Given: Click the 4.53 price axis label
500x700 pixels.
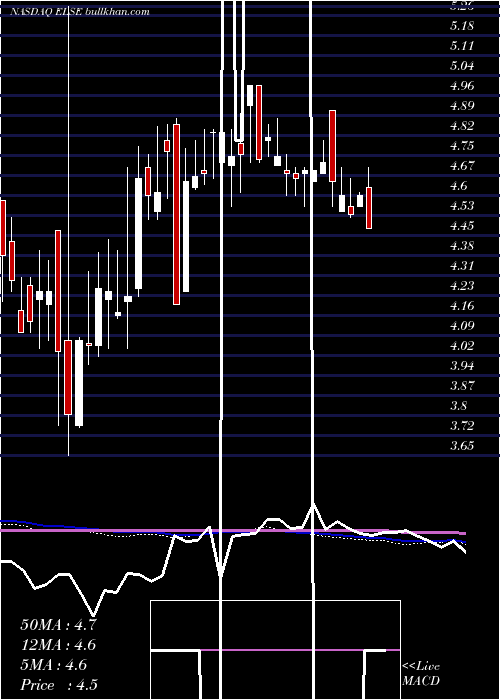Looking at the screenshot, I should tap(462, 206).
